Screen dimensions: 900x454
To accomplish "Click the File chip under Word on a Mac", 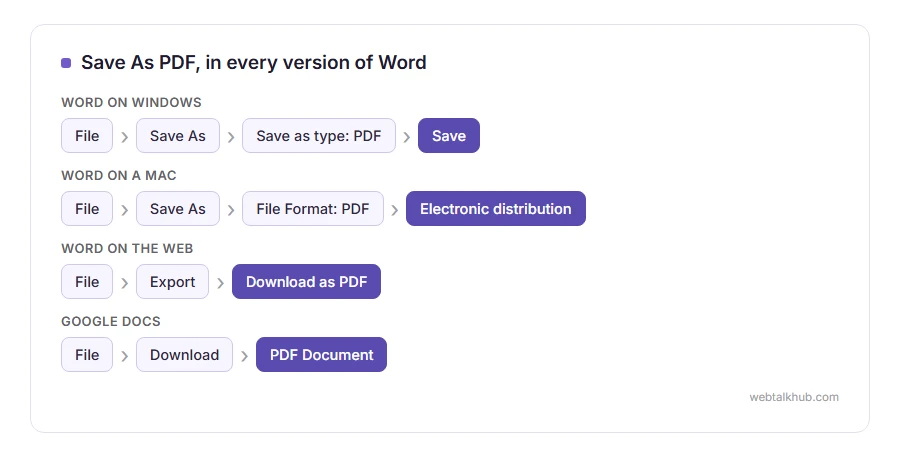I will coord(87,208).
